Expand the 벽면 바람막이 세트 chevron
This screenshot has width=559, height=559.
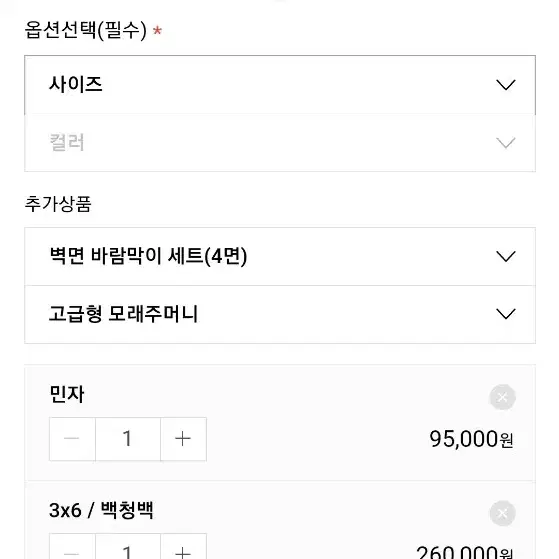coord(506,256)
